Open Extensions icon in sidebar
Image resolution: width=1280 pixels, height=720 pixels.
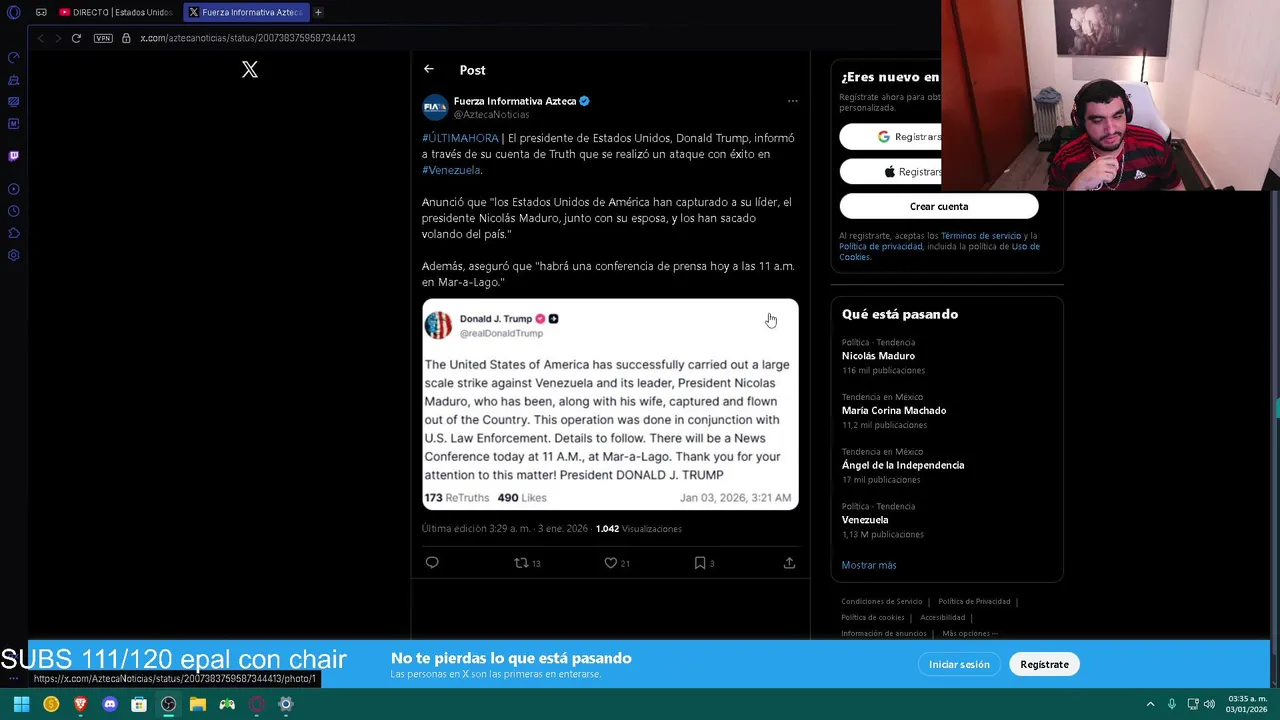(14, 233)
